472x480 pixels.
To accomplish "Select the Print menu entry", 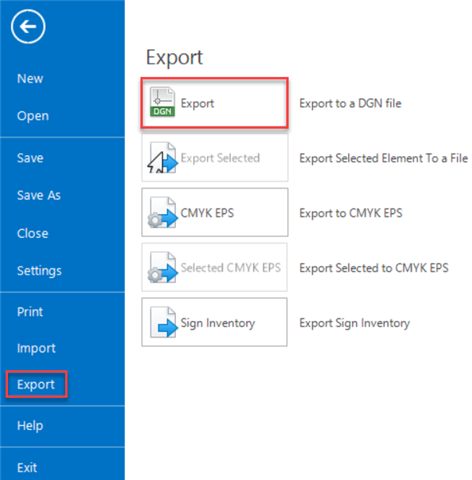I will coord(30,312).
